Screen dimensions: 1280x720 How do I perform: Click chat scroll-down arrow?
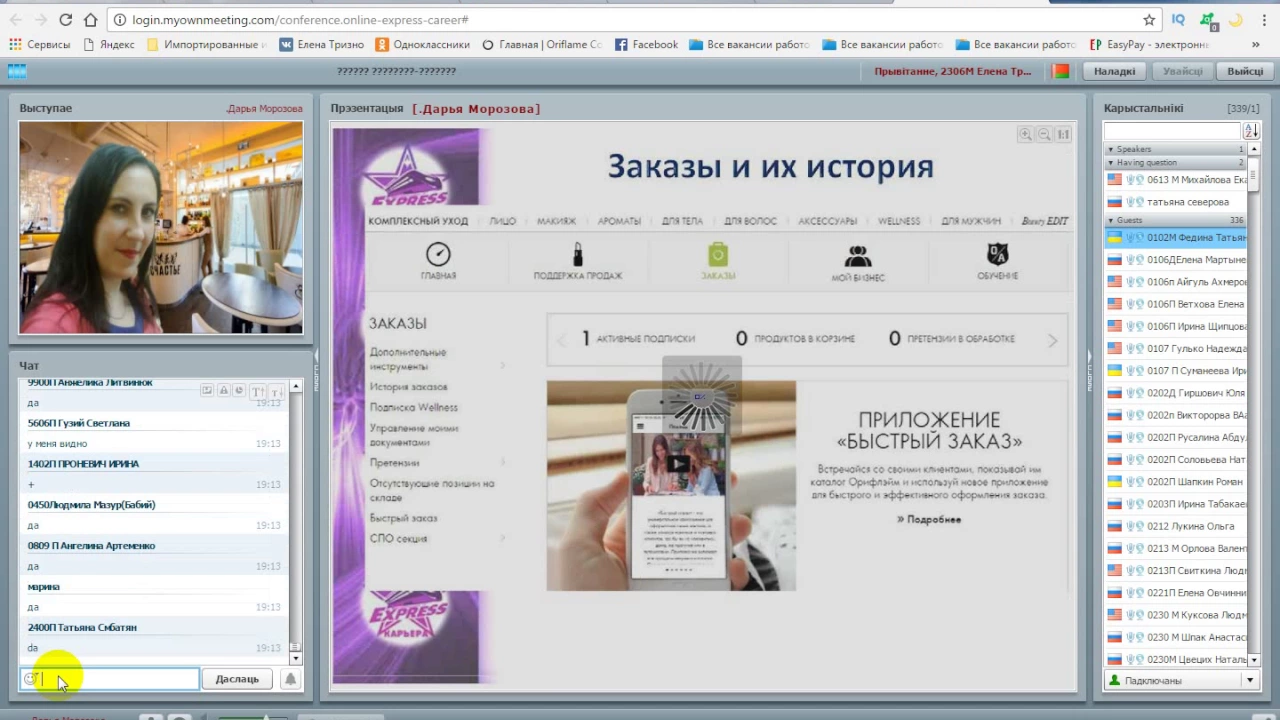(x=295, y=658)
